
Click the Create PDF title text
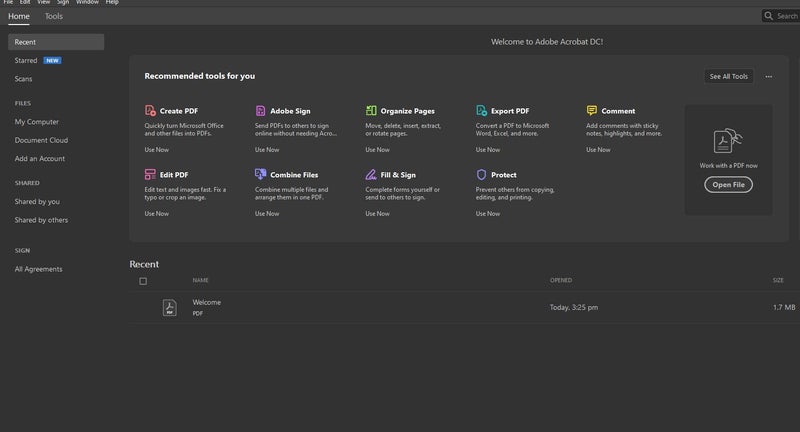click(179, 111)
